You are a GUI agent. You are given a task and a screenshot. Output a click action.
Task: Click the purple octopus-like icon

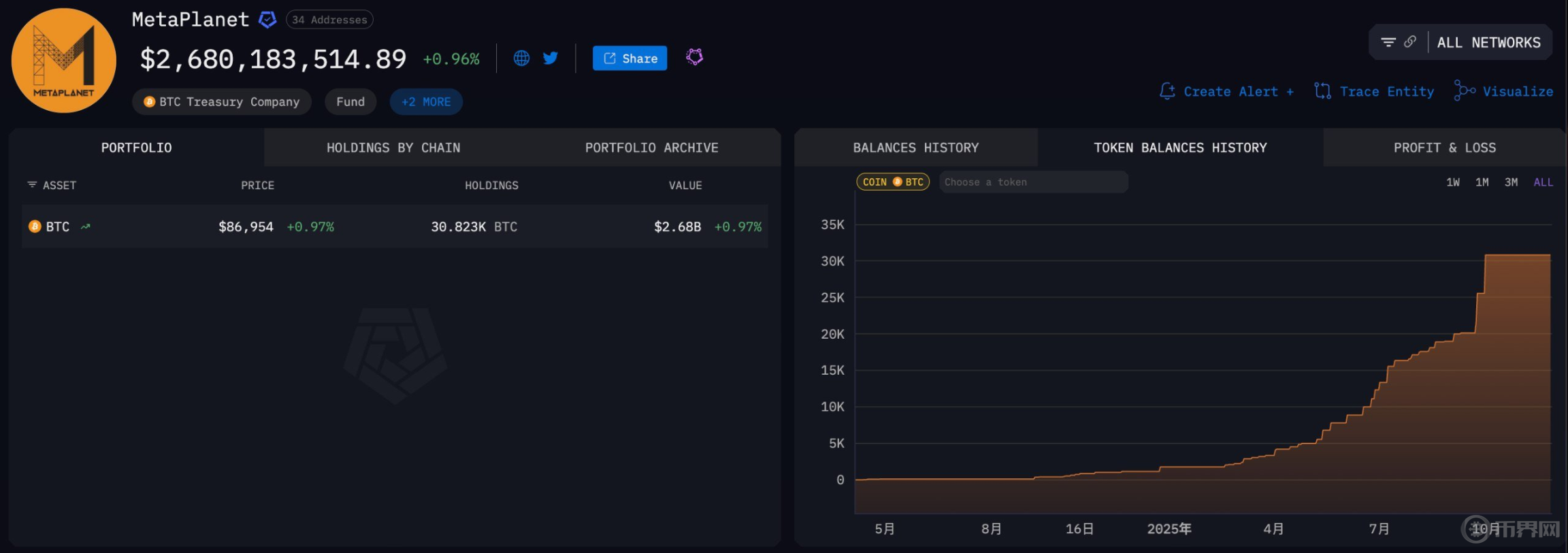[694, 57]
